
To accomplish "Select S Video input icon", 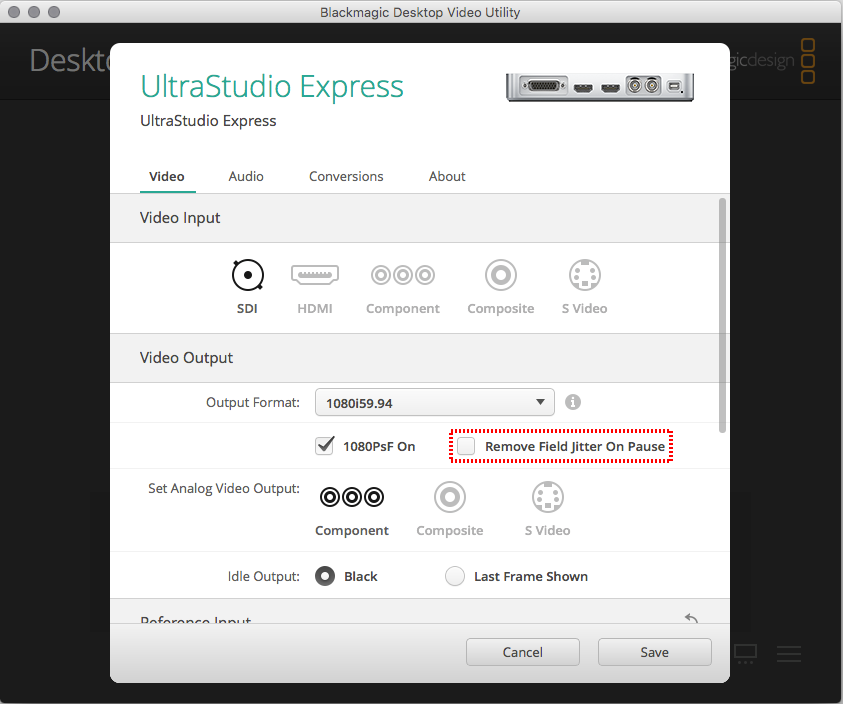I will [585, 275].
